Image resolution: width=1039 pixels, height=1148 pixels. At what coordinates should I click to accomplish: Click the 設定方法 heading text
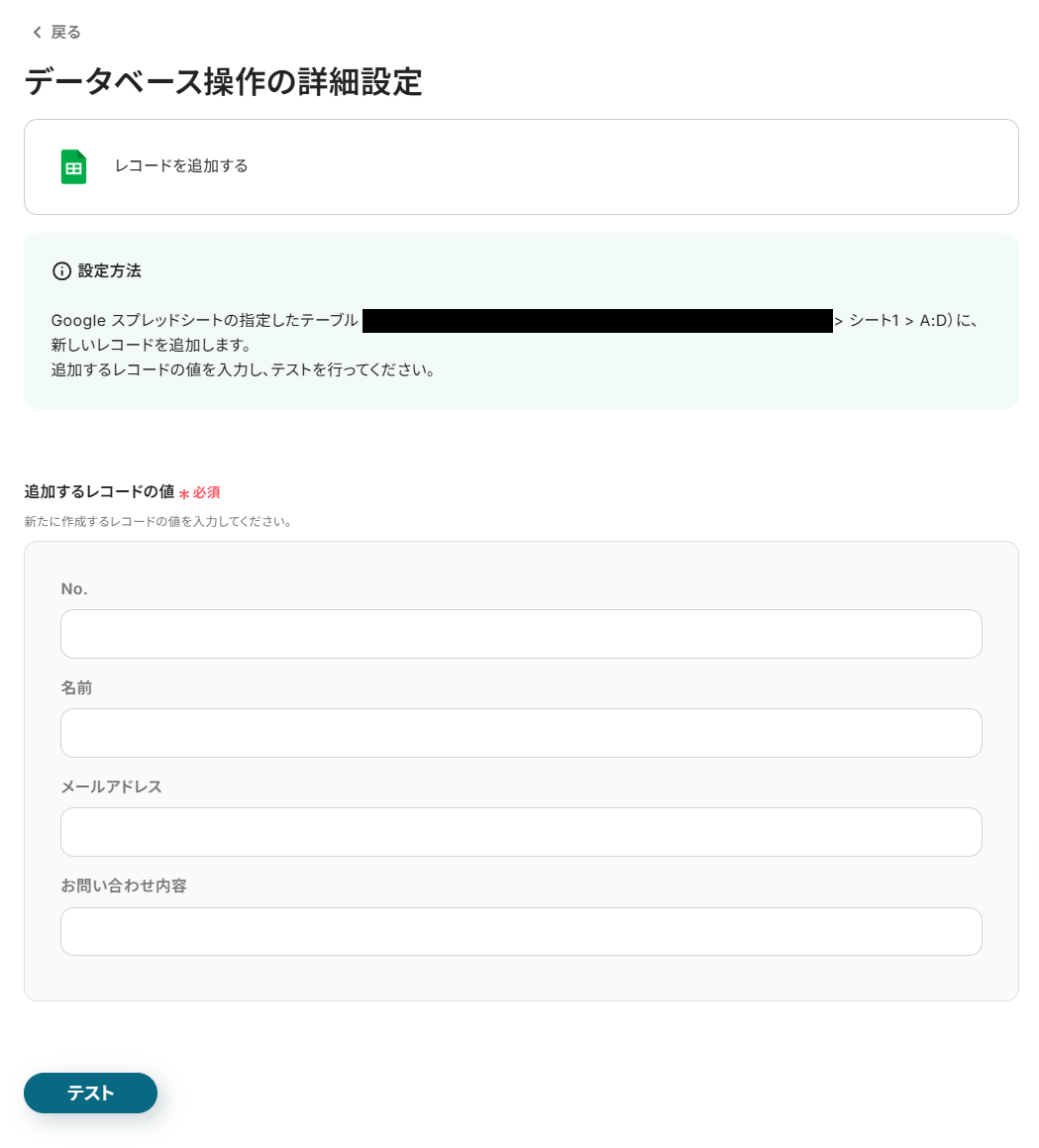click(110, 271)
